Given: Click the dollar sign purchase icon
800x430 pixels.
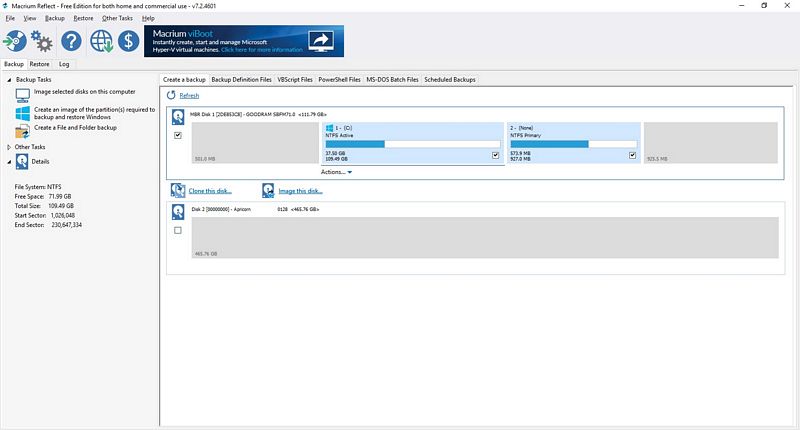Looking at the screenshot, I should tap(129, 41).
